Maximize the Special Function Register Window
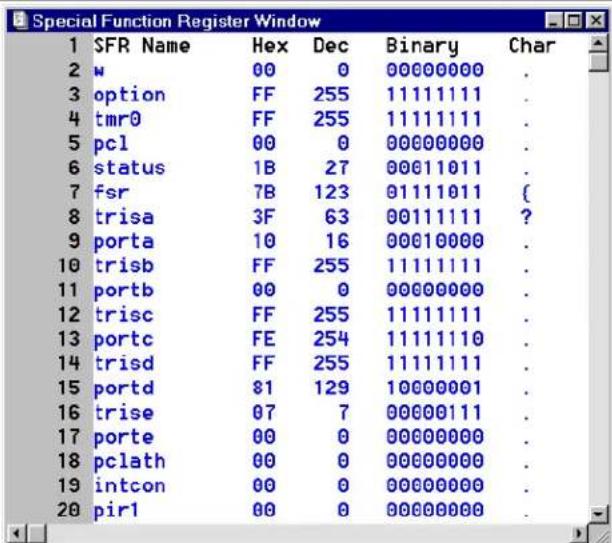Viewport: 612px width, 543px height. point(573,21)
